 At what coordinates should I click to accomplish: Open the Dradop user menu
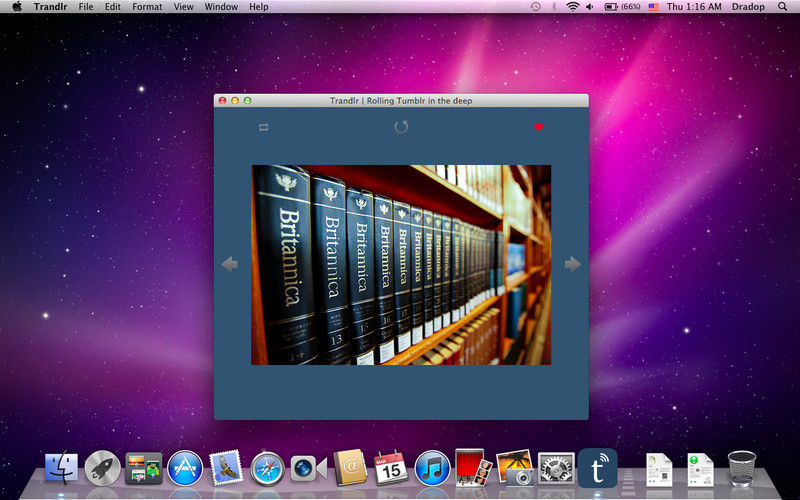(x=748, y=7)
